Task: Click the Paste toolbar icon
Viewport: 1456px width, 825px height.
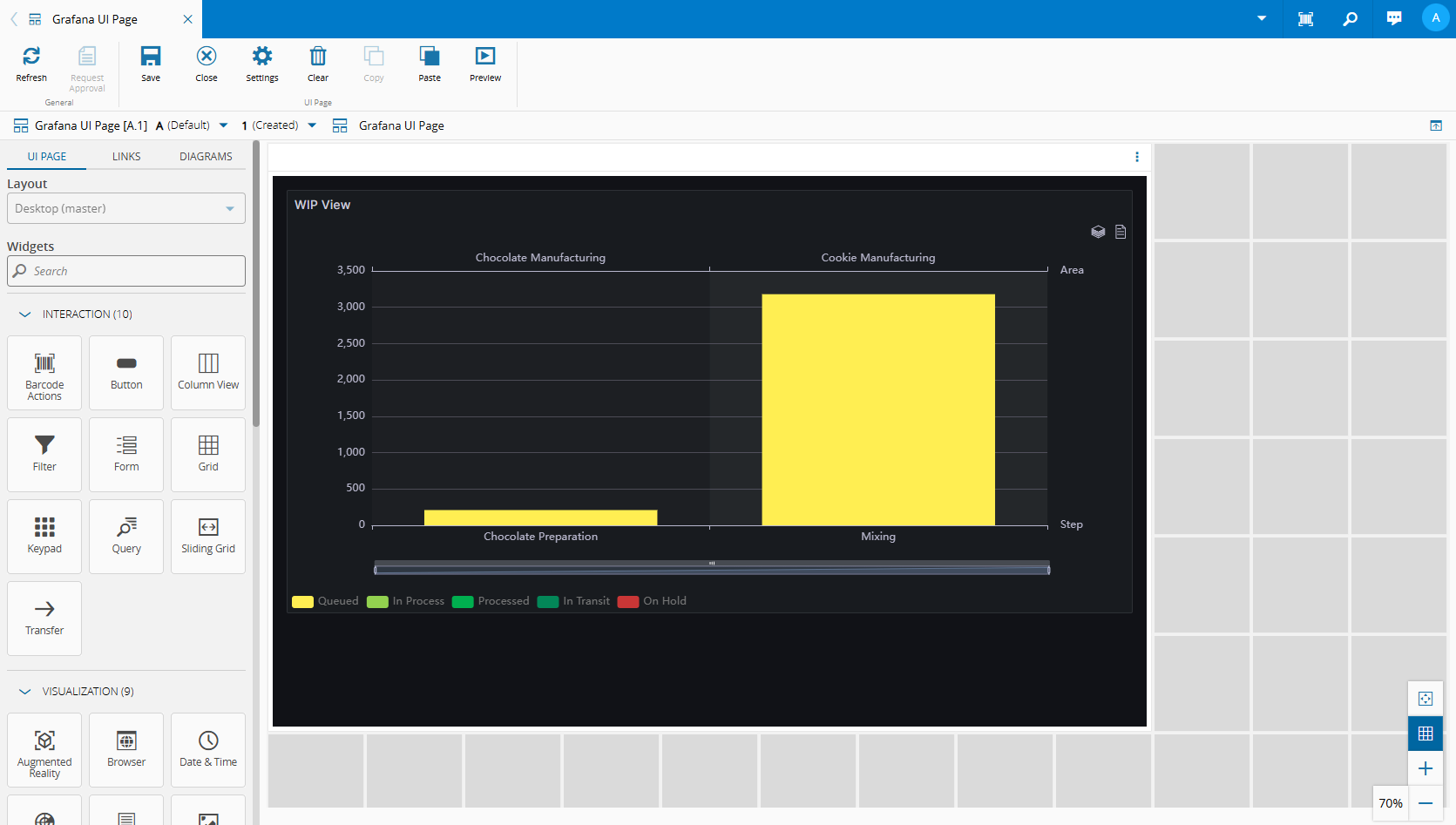Action: [x=429, y=57]
